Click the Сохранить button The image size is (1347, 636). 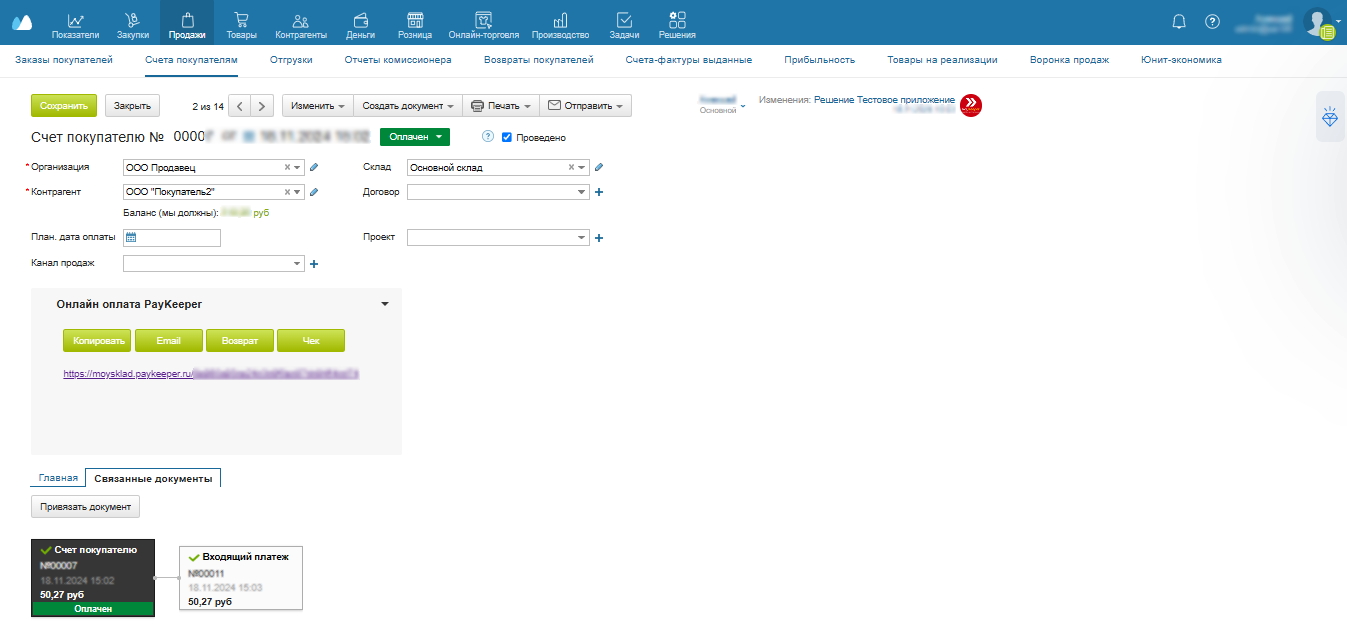click(x=64, y=106)
